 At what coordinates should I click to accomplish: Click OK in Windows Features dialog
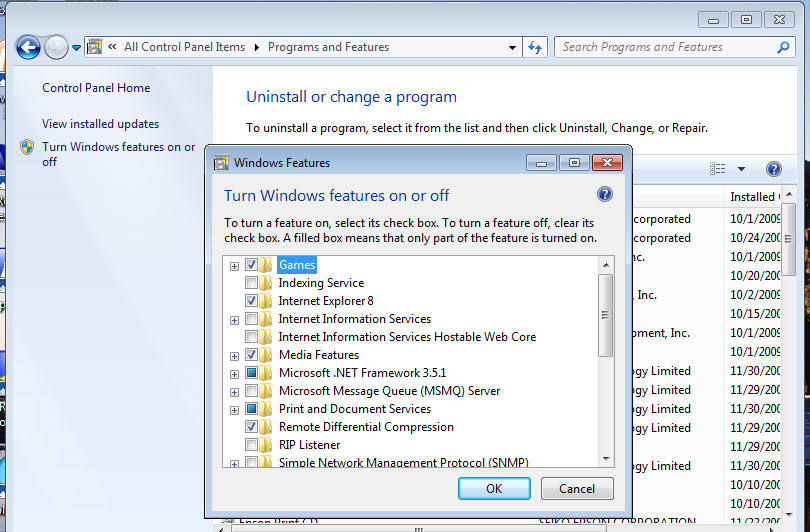coord(494,489)
